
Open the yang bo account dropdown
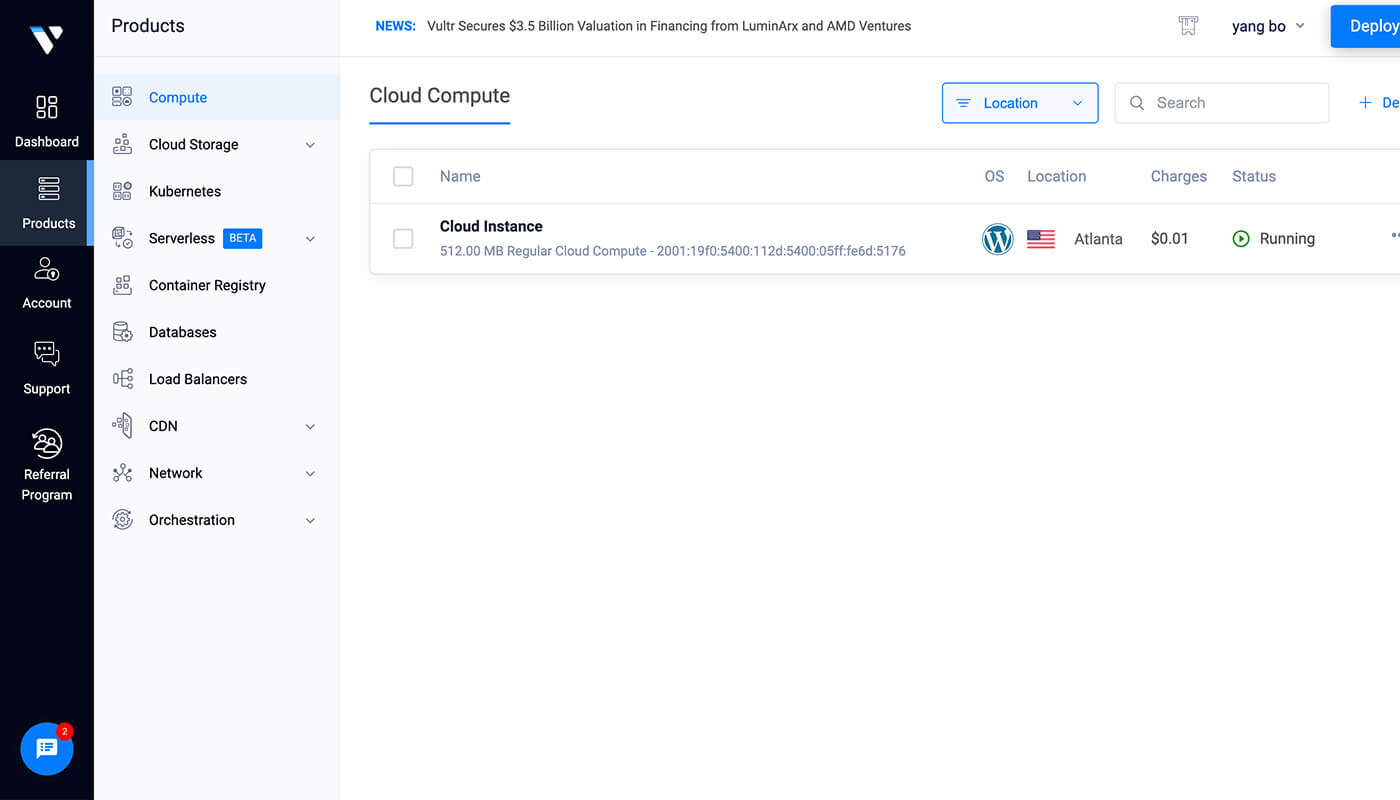[1268, 26]
